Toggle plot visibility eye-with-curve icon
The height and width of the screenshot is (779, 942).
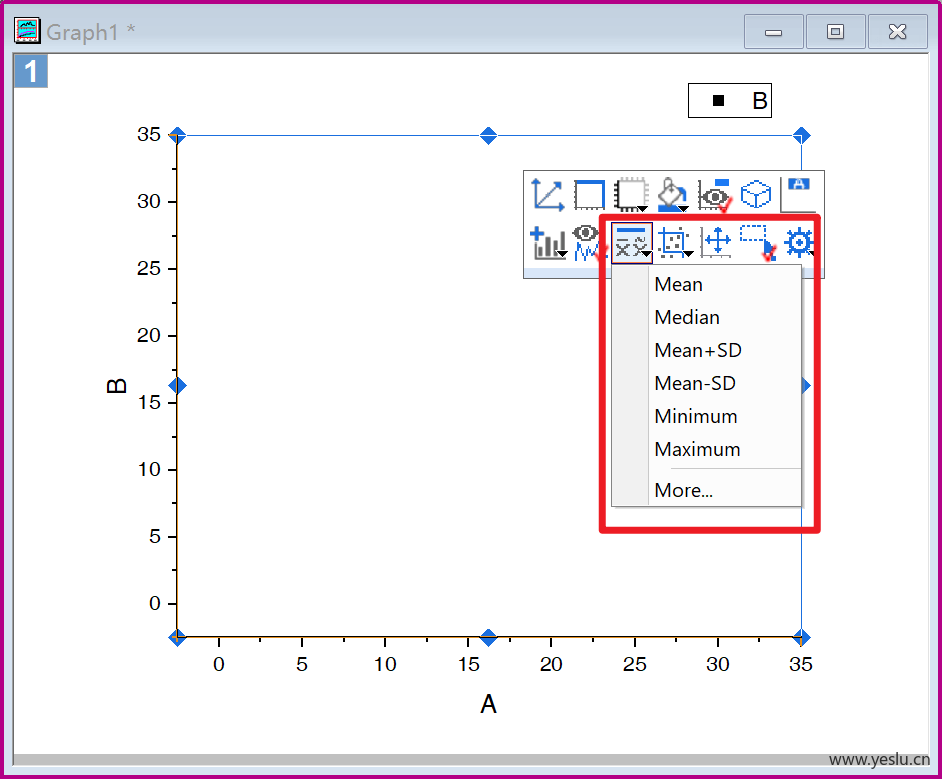coord(588,243)
